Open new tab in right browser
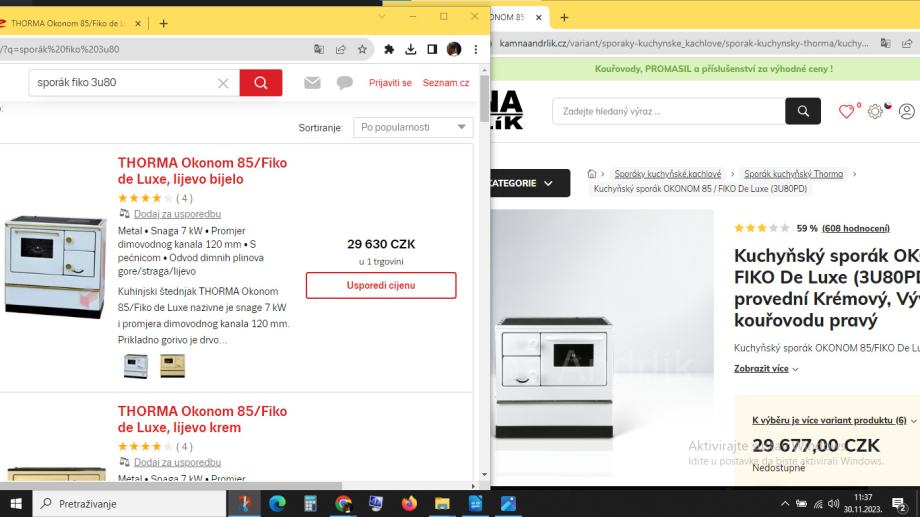This screenshot has width=920, height=517. [x=564, y=18]
